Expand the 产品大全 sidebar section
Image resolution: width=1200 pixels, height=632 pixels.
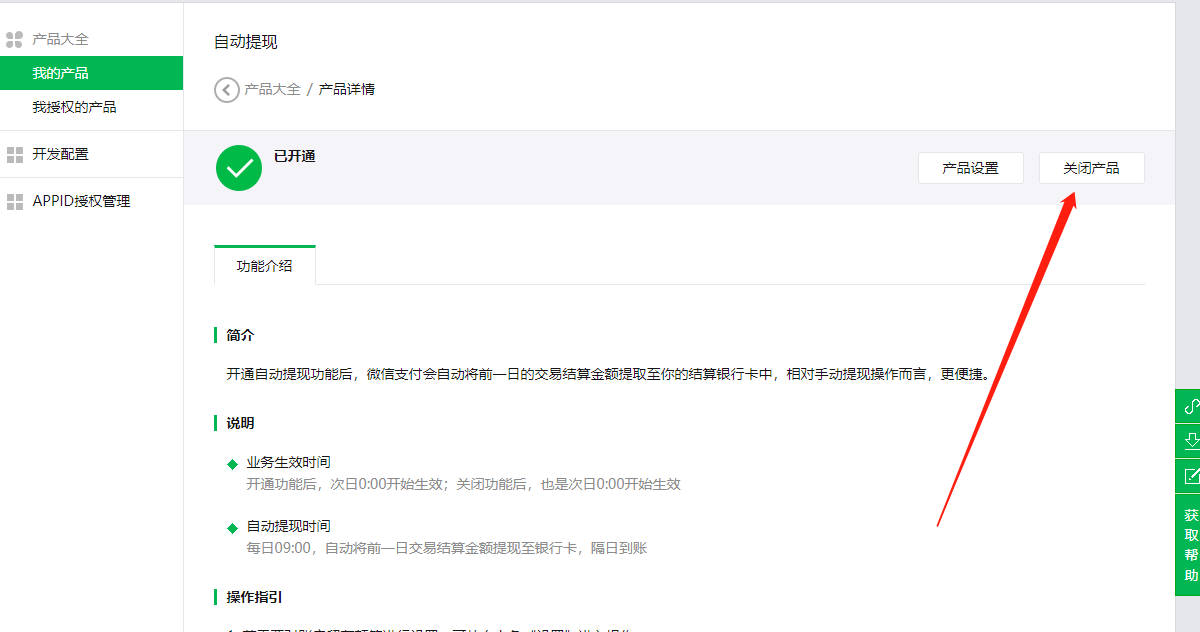(60, 39)
